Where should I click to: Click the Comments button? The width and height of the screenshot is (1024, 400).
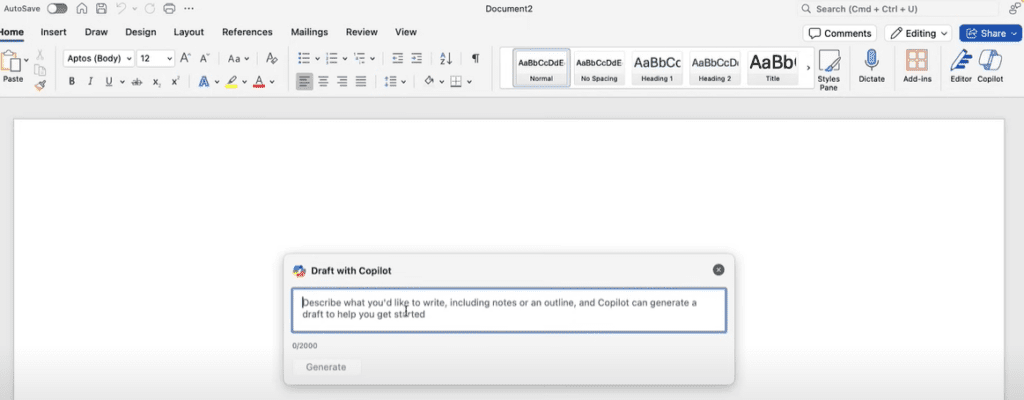coord(838,33)
